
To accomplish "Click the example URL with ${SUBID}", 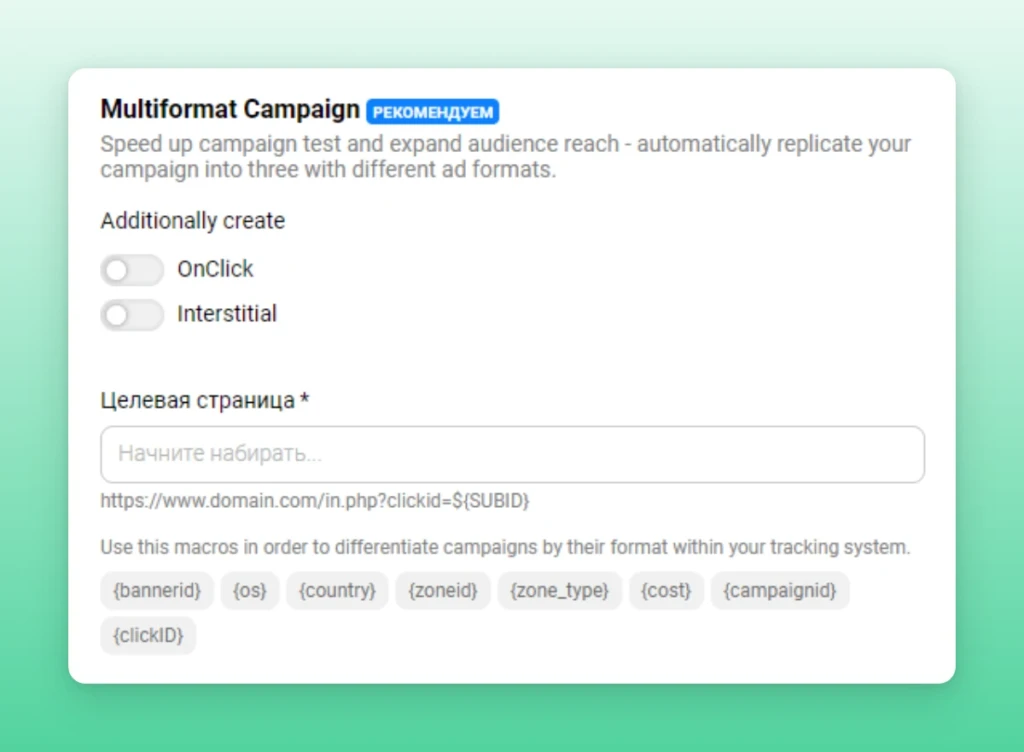I will pos(315,501).
